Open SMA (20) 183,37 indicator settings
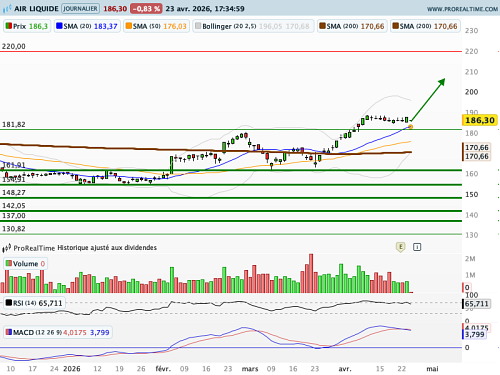500x375 pixels. (x=87, y=26)
